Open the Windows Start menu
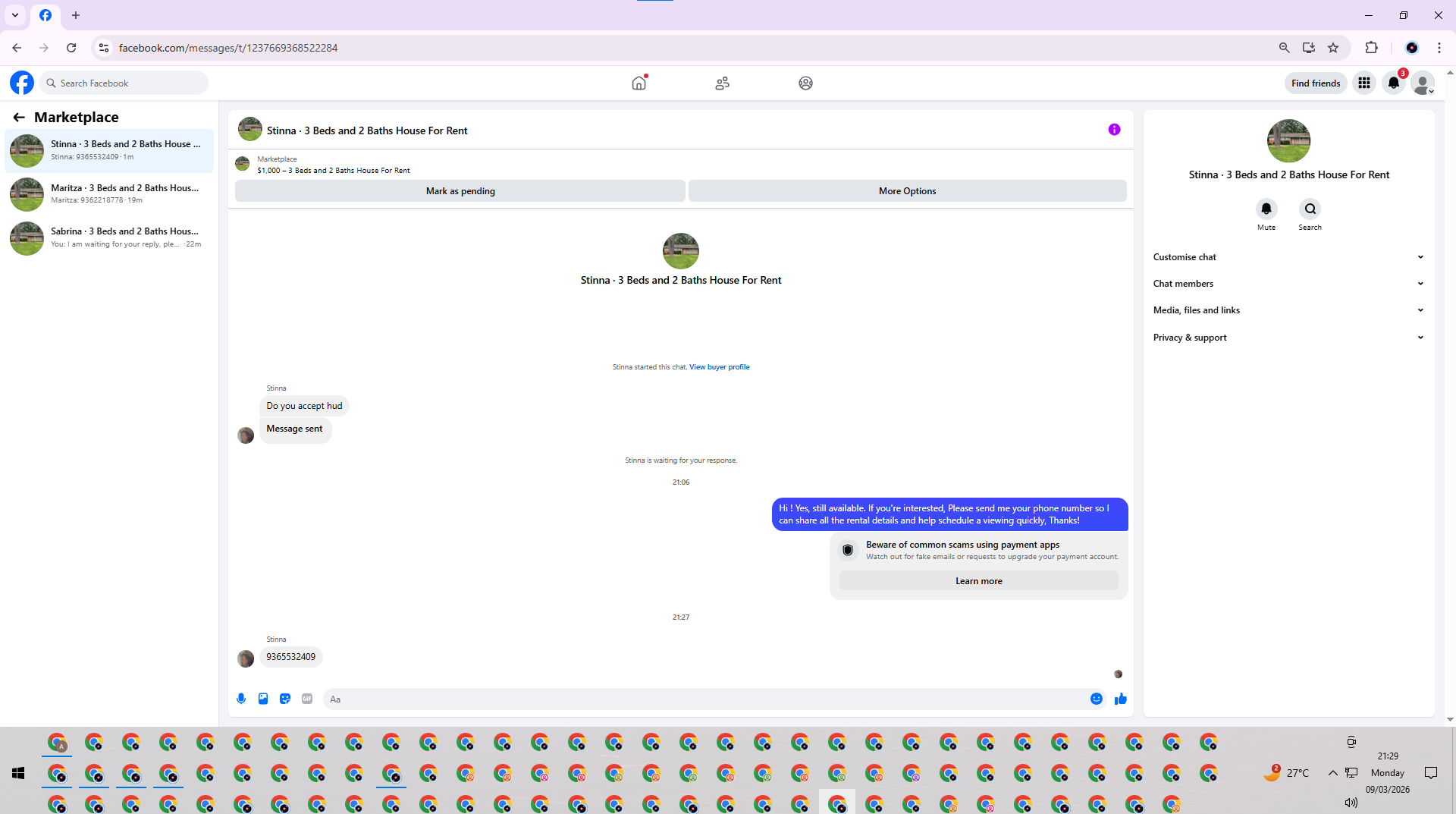 pos(18,773)
